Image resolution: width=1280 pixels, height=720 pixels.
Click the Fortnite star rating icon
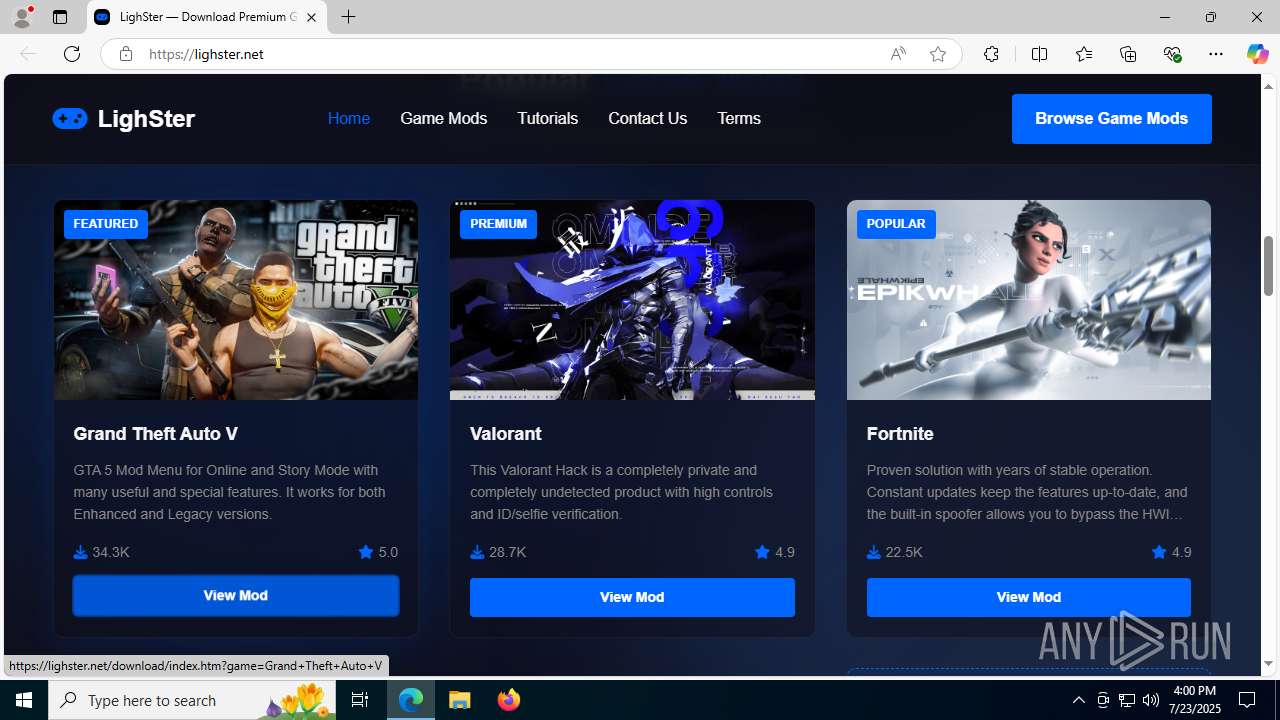click(x=1159, y=552)
